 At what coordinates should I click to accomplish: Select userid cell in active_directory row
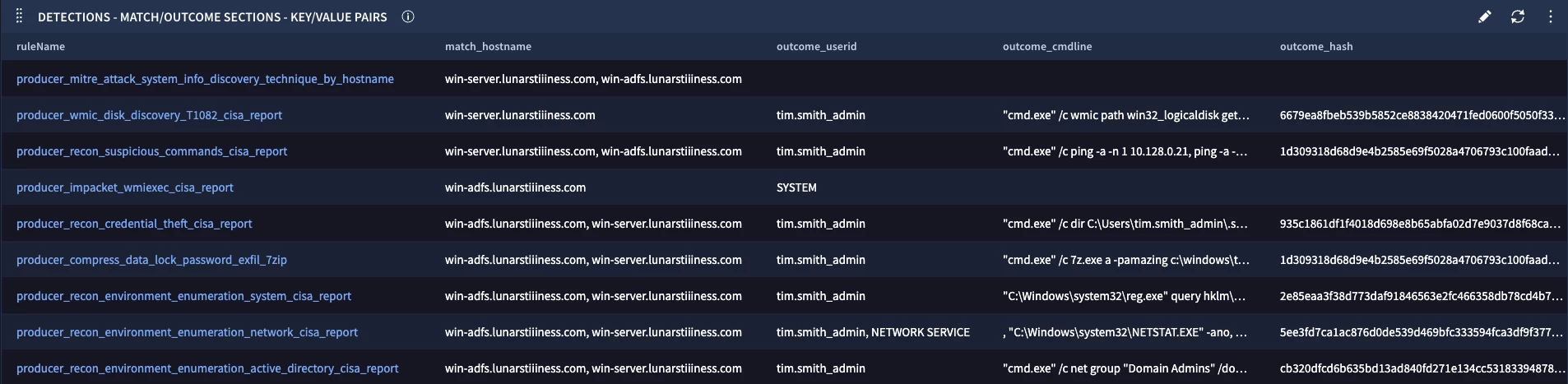(x=821, y=368)
